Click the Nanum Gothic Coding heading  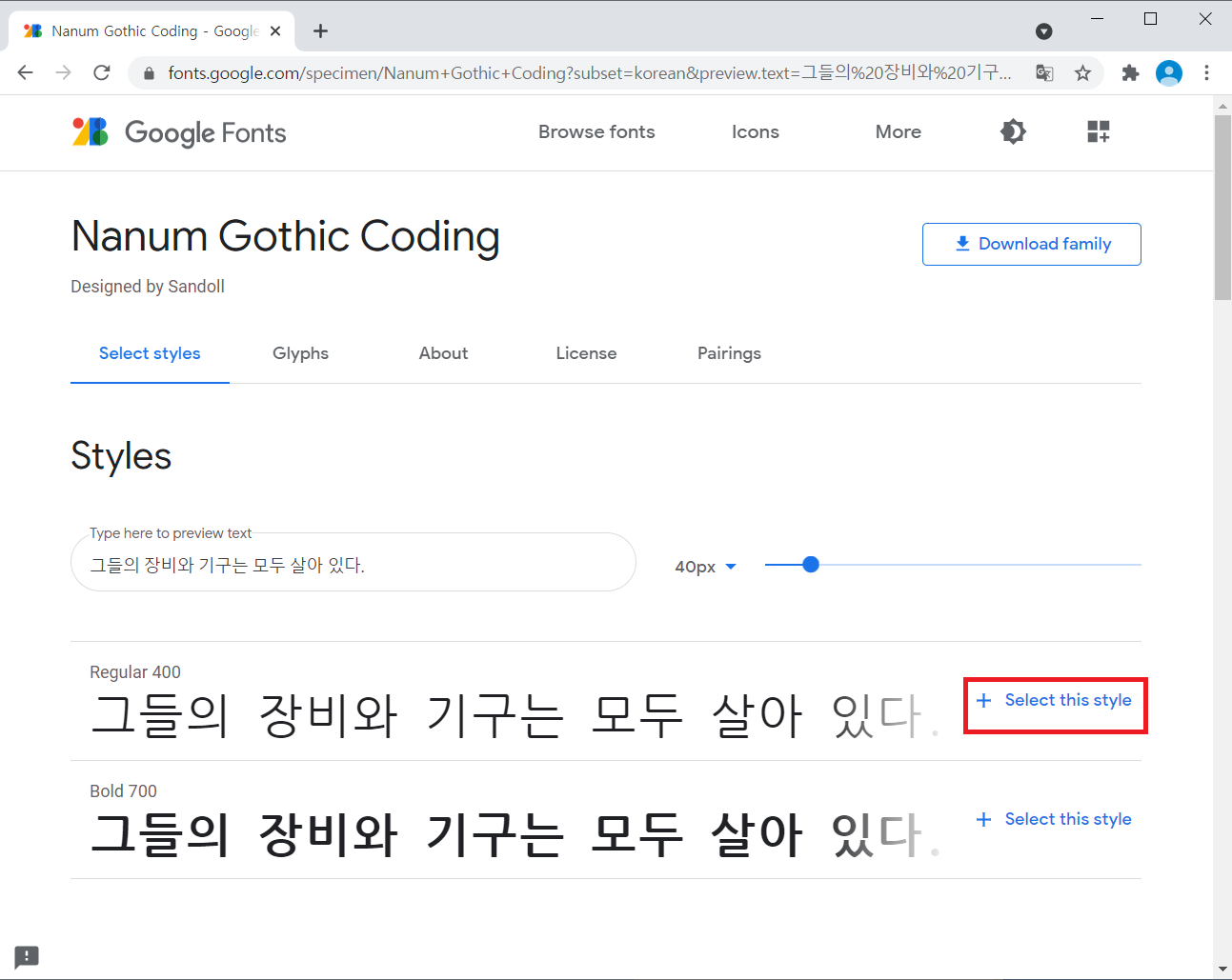click(x=286, y=236)
